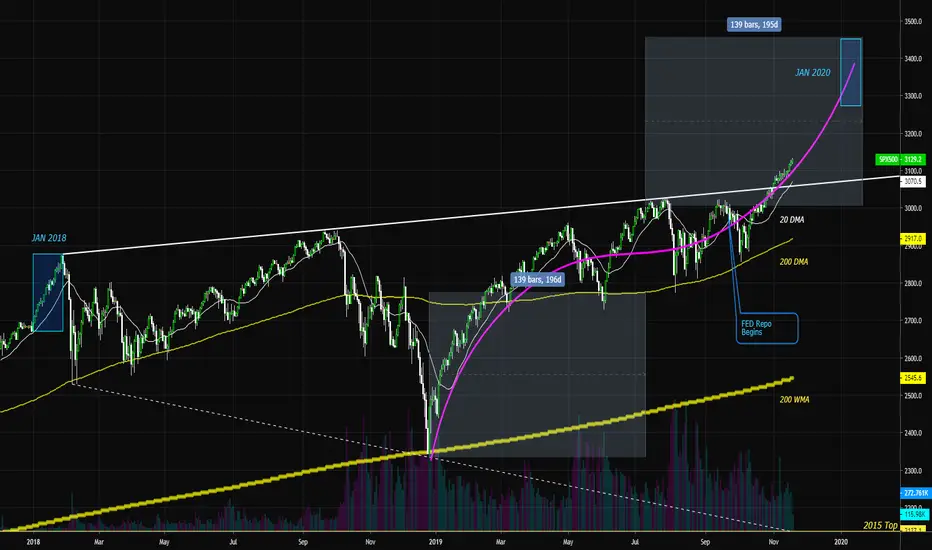Click the 3300.0 price axis label
The width and height of the screenshot is (932, 550).
[x=913, y=96]
